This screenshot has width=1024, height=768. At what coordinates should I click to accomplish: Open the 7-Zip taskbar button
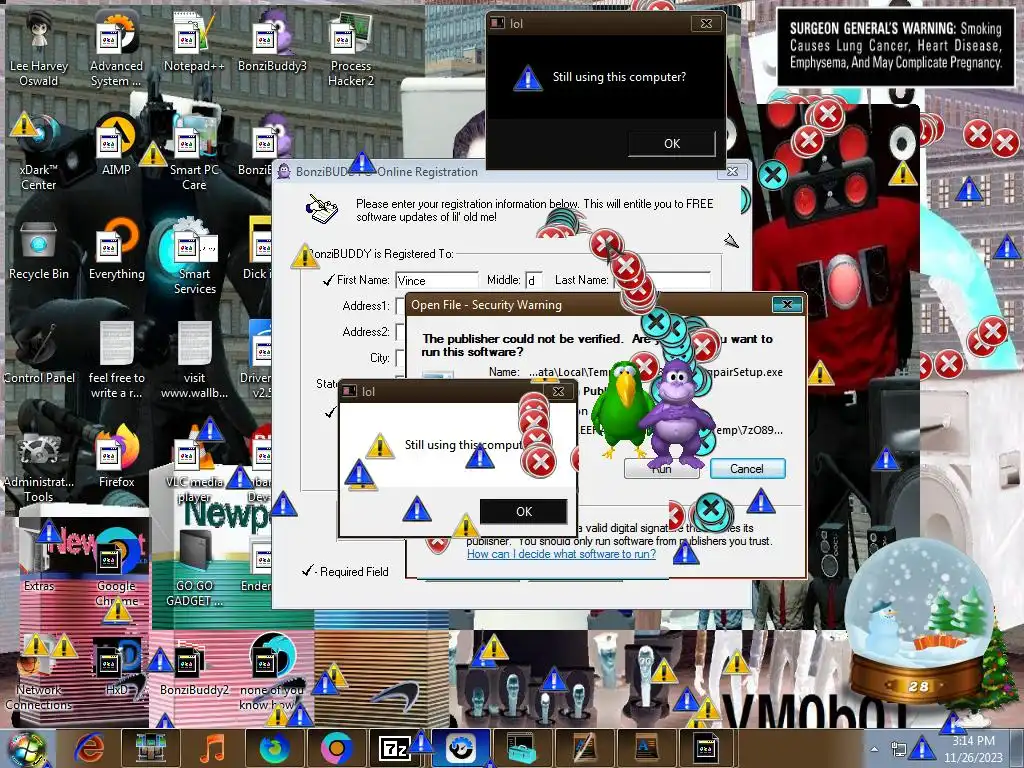click(394, 748)
